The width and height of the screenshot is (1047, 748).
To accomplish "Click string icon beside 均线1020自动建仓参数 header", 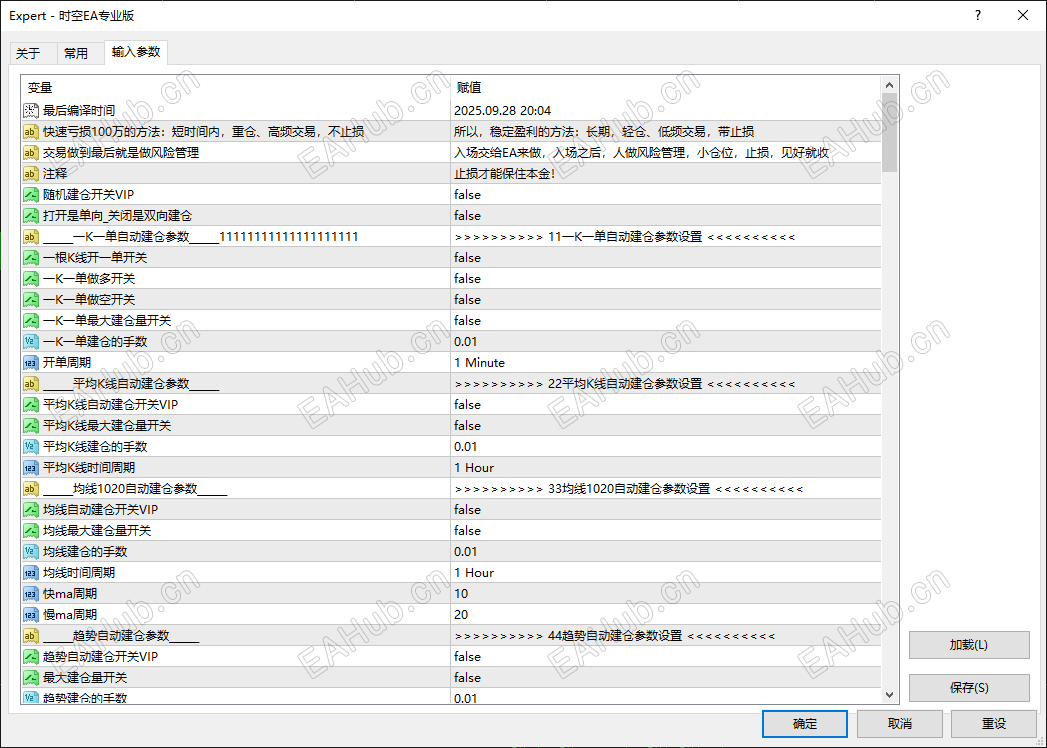I will pyautogui.click(x=31, y=489).
